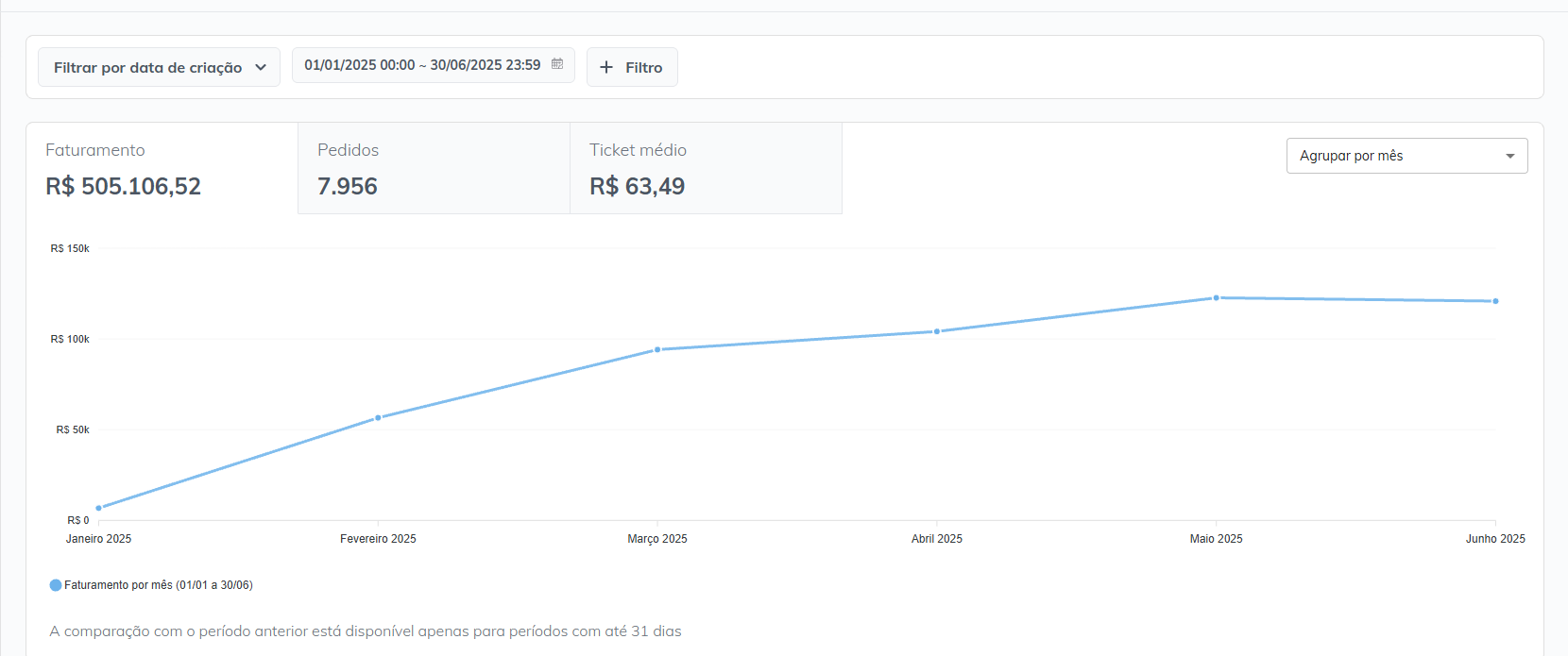Viewport: 1568px width, 656px height.
Task: Click the Março 2025 data point on chart
Action: click(x=657, y=349)
